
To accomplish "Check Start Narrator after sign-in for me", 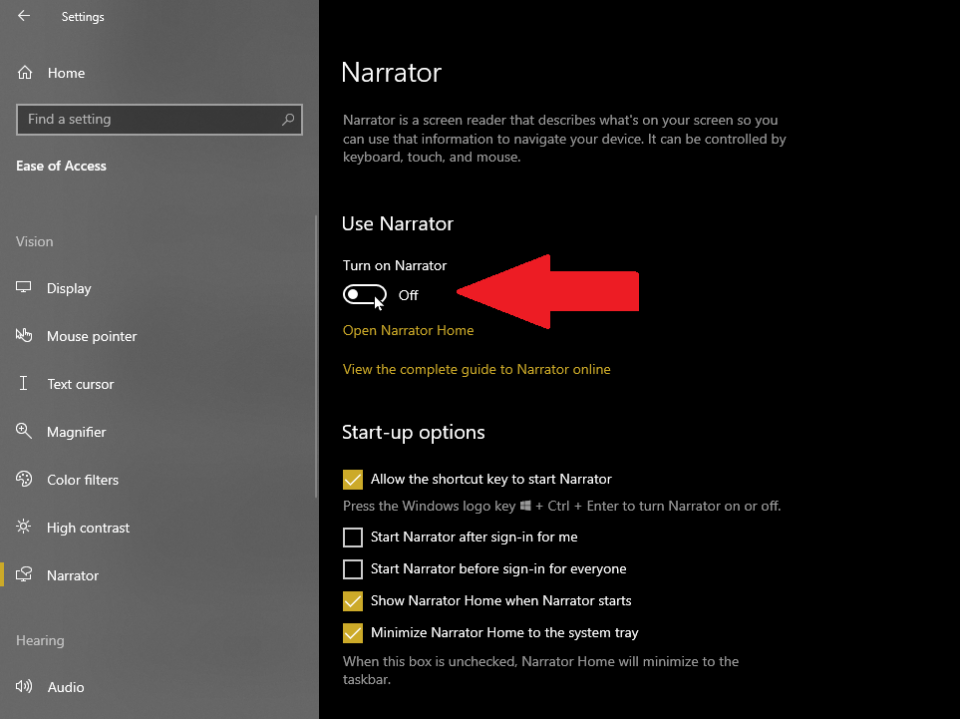I will coord(353,537).
